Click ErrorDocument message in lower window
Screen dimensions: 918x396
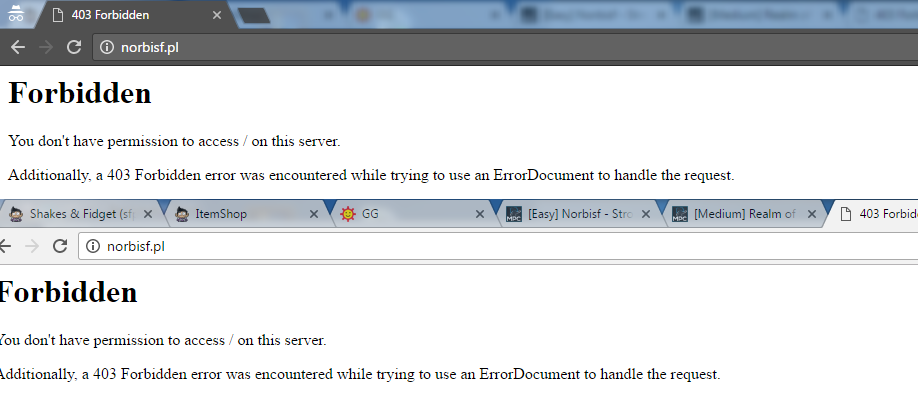[360, 374]
